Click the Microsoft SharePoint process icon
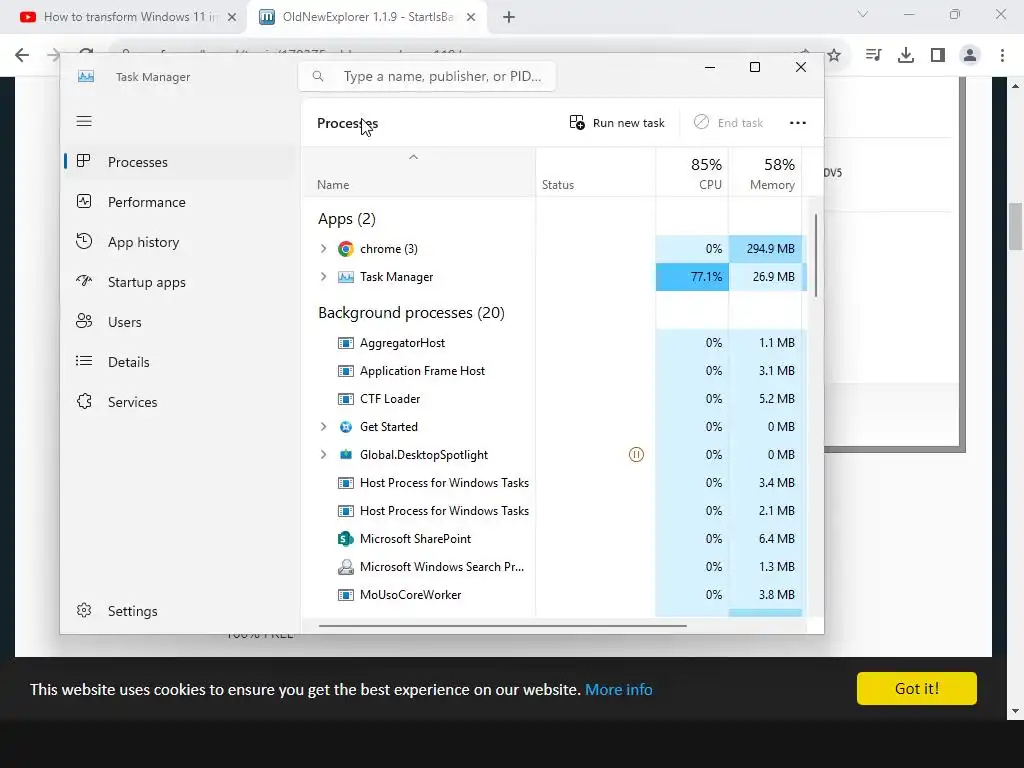The height and width of the screenshot is (768, 1024). coord(345,539)
